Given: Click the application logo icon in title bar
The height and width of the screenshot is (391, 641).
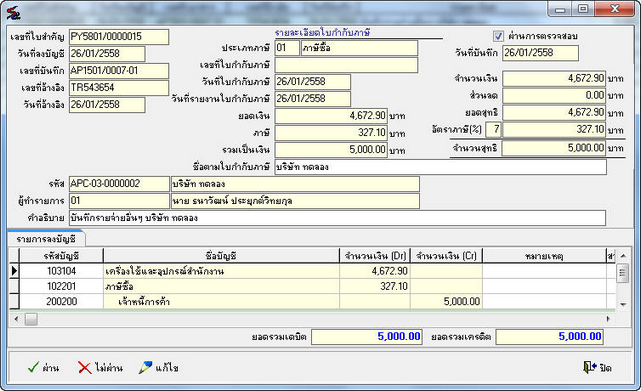Looking at the screenshot, I should click(13, 12).
